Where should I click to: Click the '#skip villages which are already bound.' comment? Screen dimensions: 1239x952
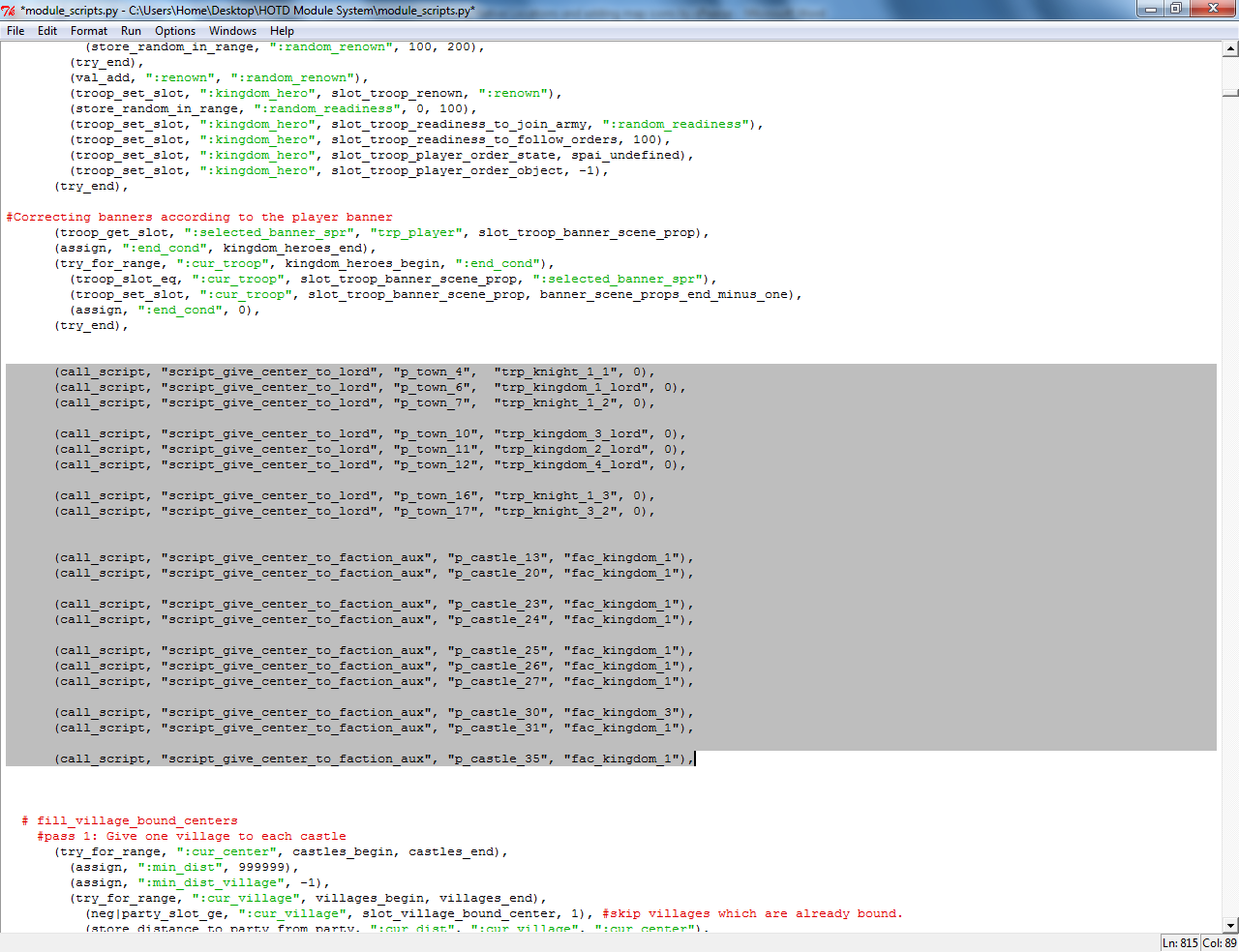[753, 913]
